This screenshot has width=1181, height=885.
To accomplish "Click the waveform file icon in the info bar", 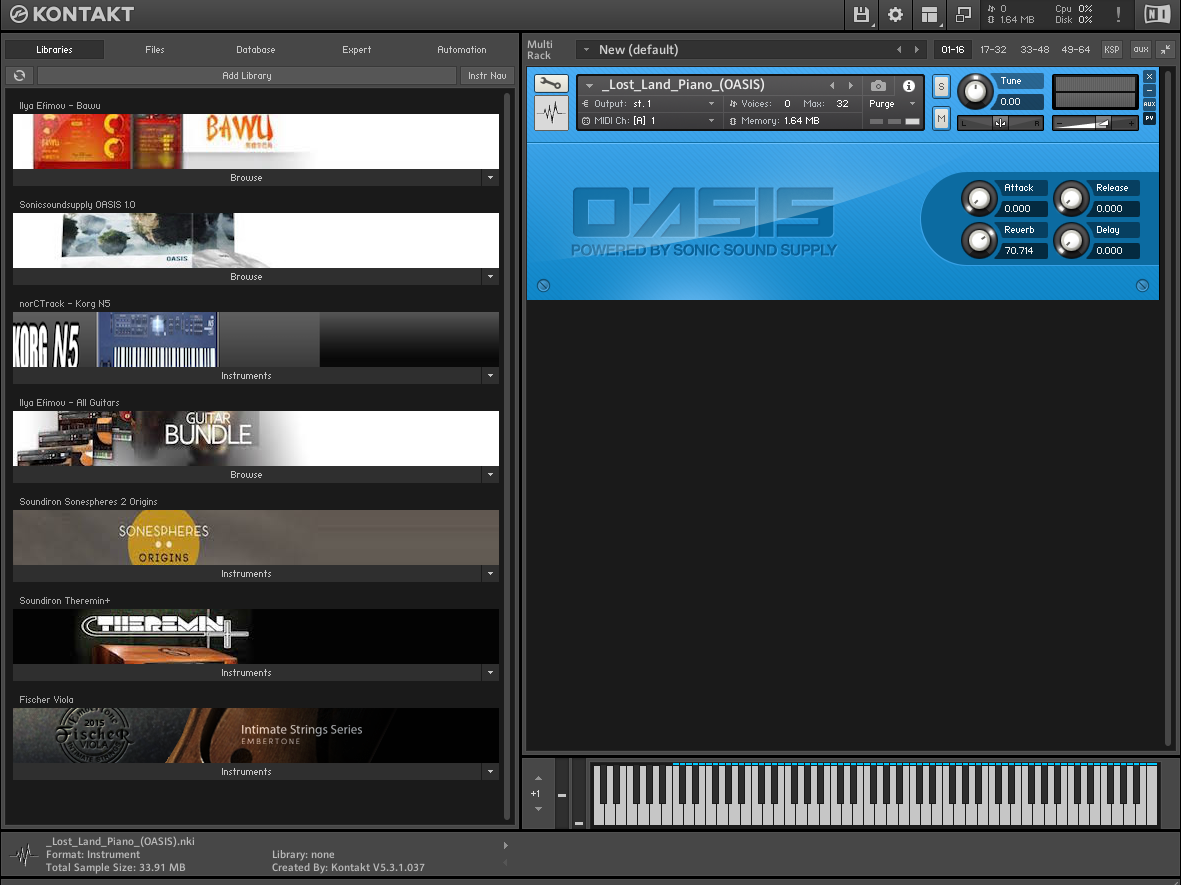I will coord(25,855).
